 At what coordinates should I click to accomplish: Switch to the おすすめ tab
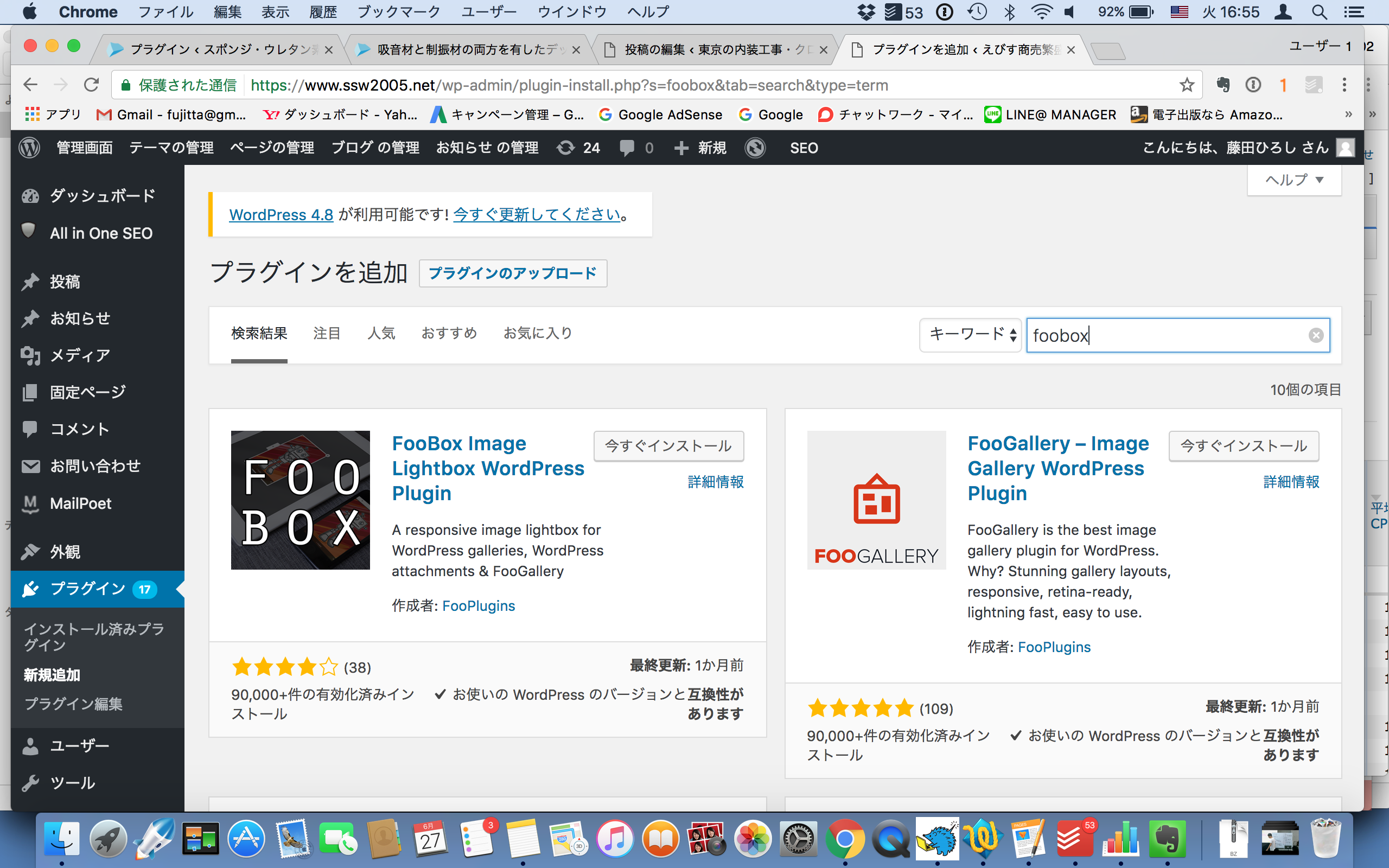click(449, 334)
